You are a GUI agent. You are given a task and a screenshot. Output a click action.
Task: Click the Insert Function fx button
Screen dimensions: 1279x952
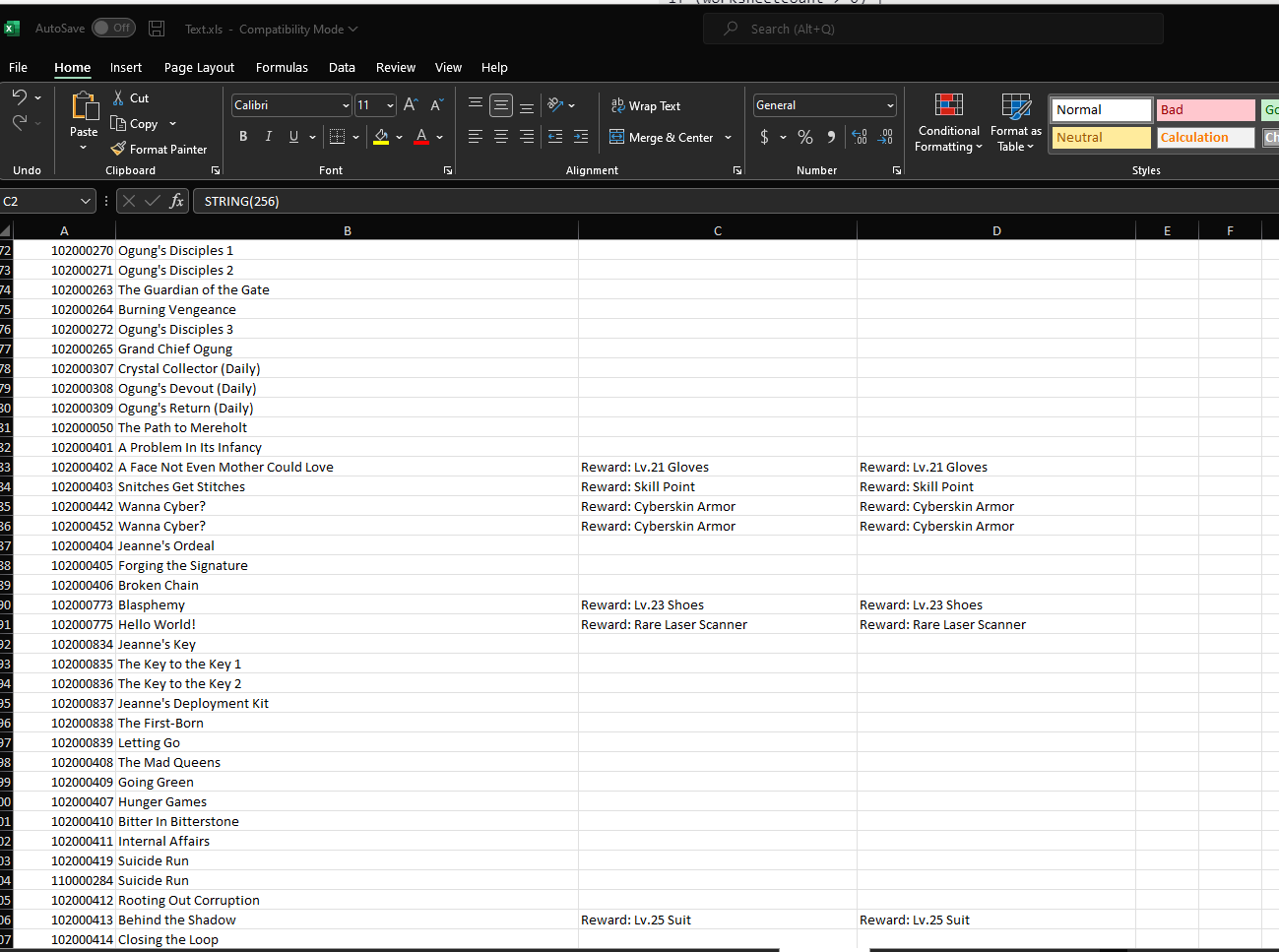[176, 201]
